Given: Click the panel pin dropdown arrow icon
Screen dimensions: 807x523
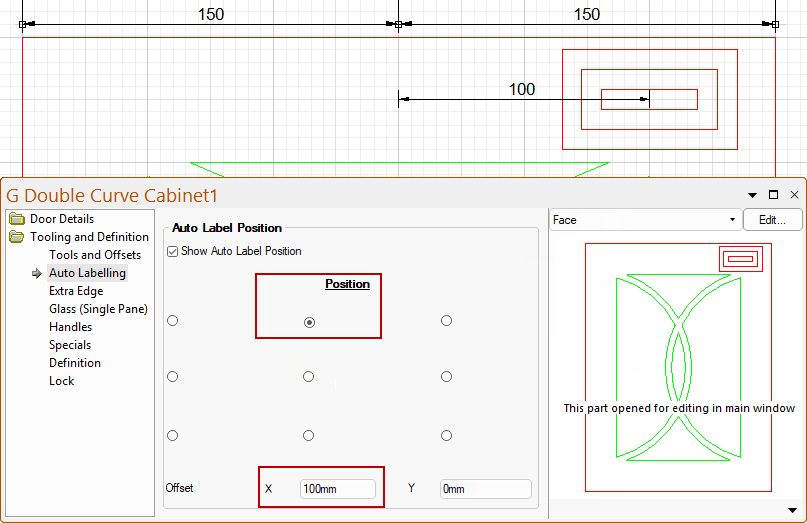Looking at the screenshot, I should click(x=752, y=195).
